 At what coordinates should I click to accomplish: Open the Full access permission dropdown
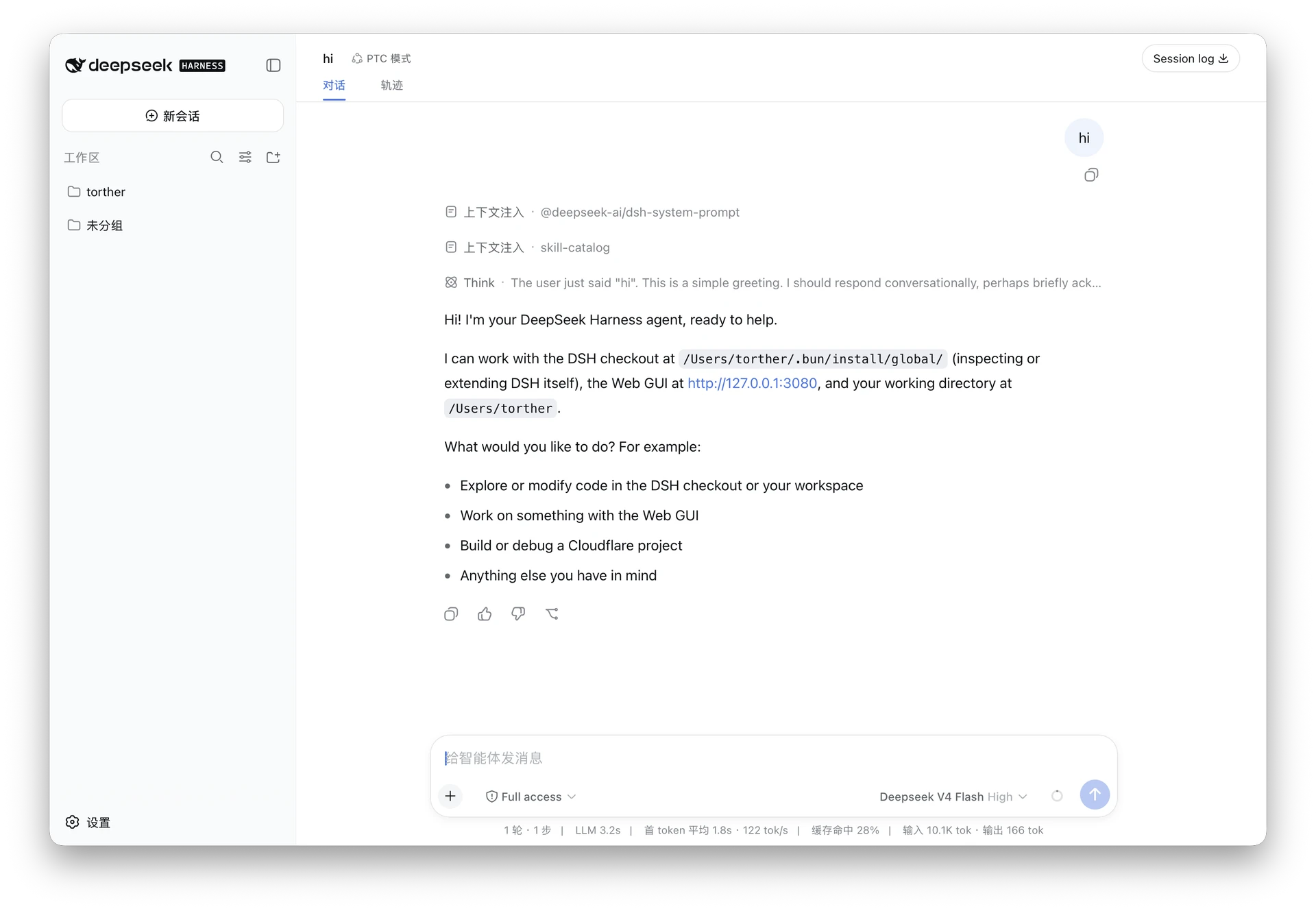(531, 797)
